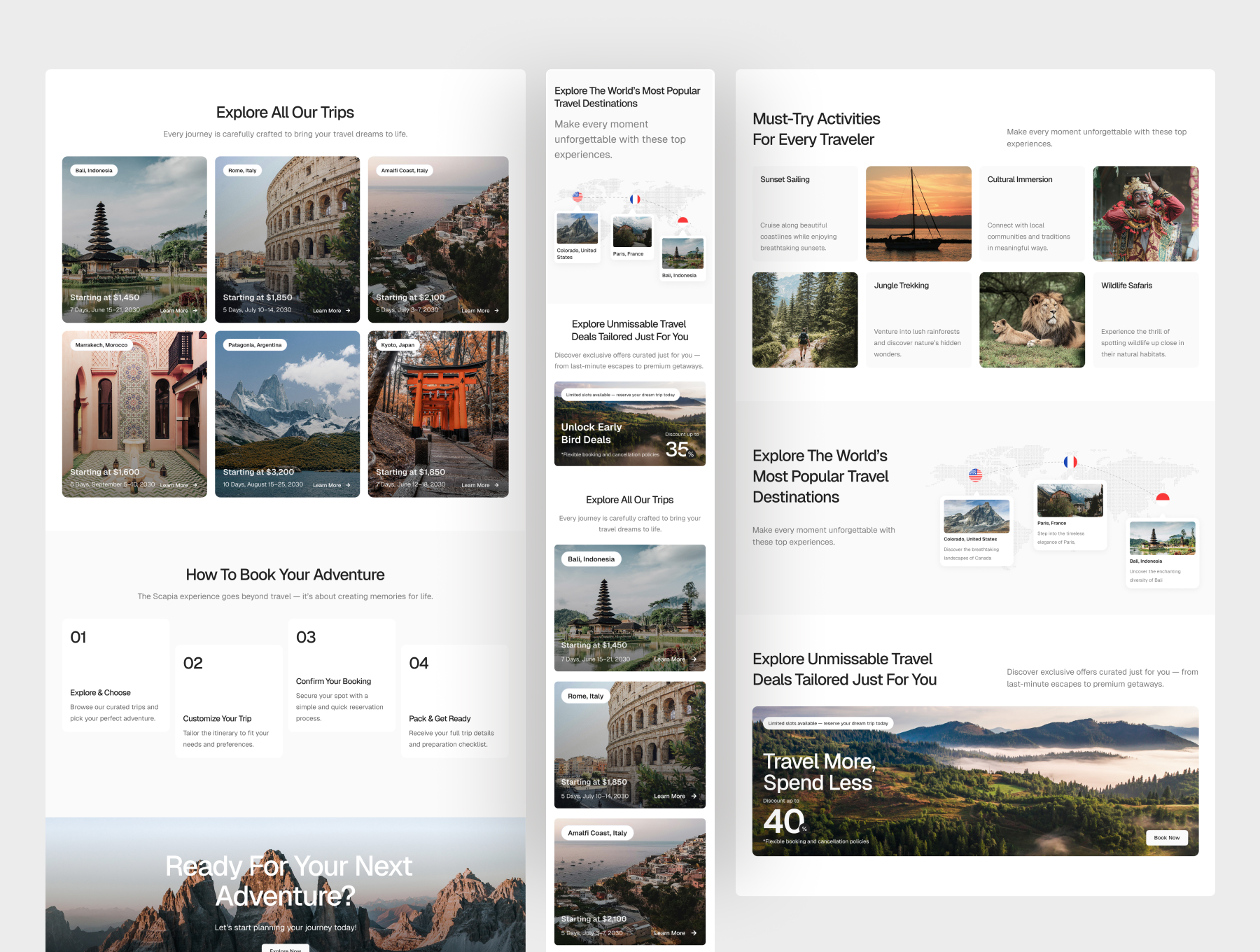
Task: Select the Sunset Sailing sailboat photo
Action: [918, 213]
